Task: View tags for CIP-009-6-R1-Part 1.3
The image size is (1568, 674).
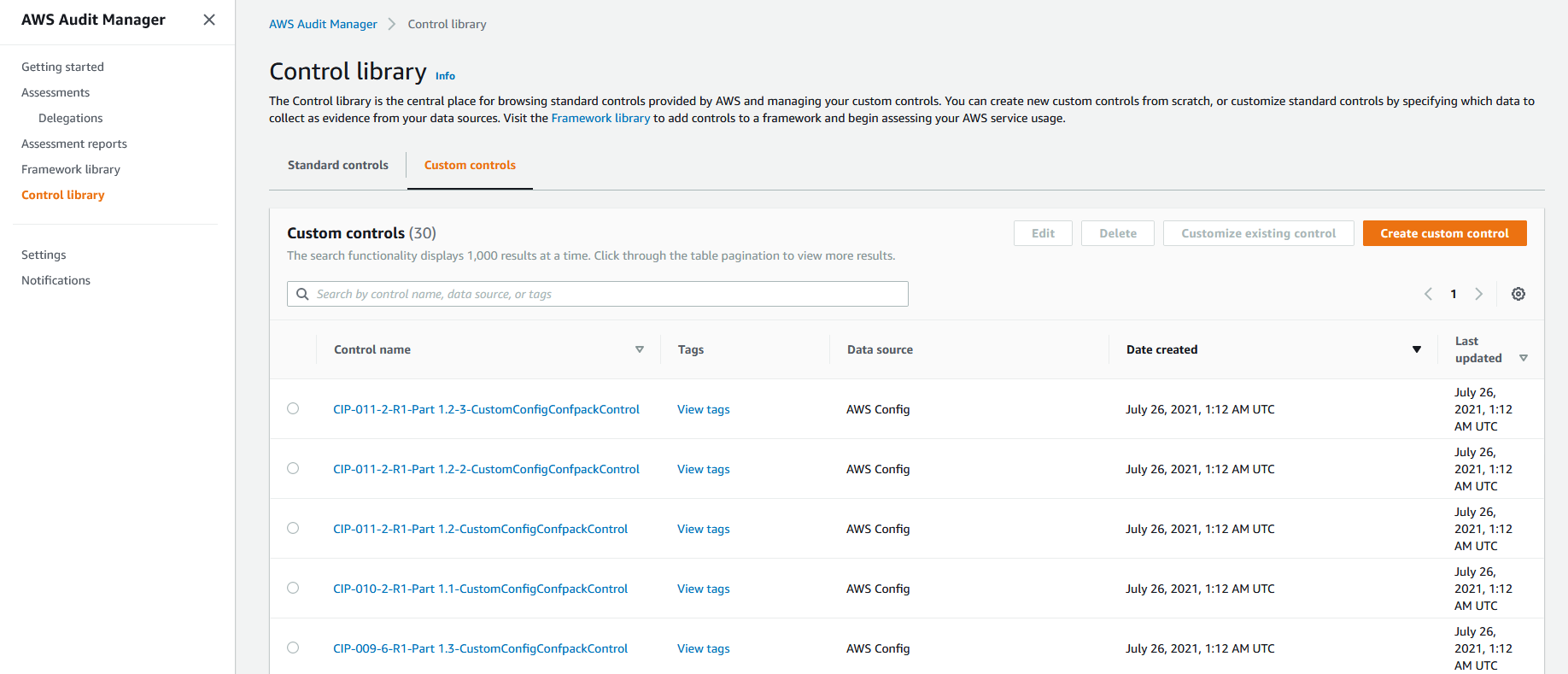Action: (x=704, y=648)
